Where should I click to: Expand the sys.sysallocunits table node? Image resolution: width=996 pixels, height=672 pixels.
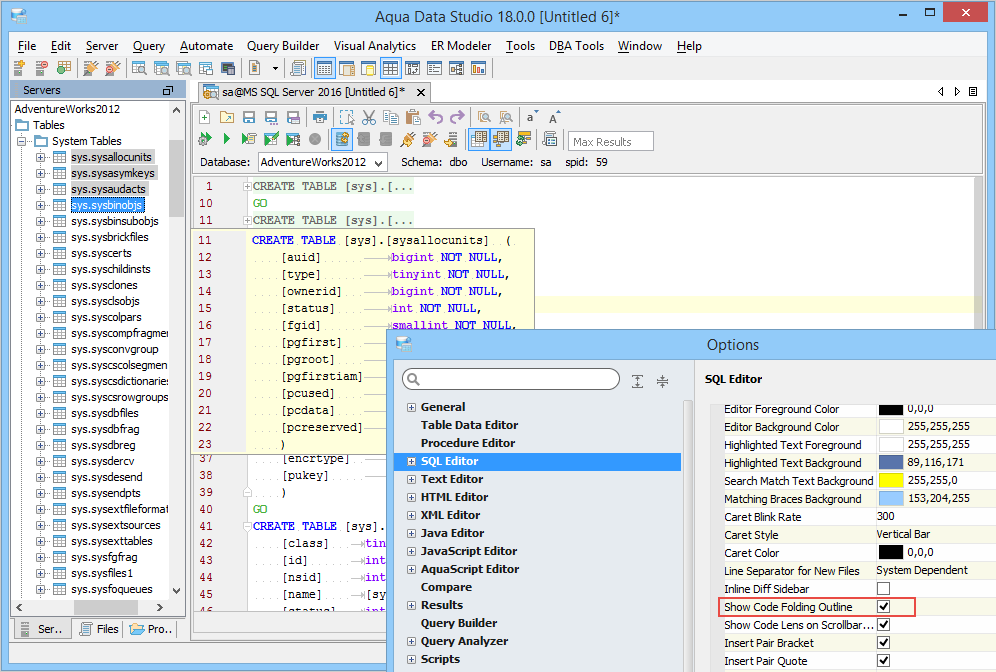click(41, 157)
